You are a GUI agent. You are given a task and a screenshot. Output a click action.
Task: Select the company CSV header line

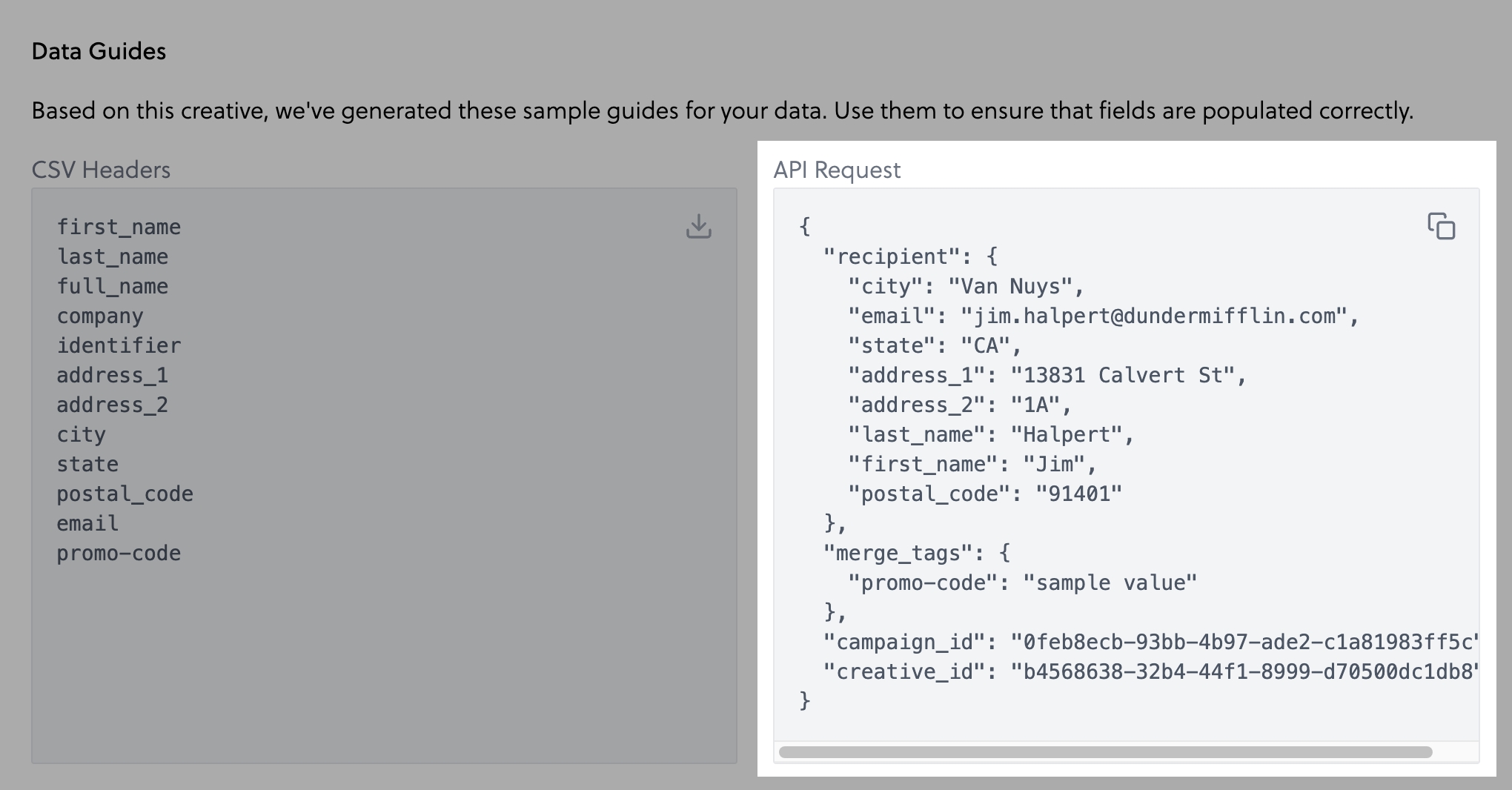[100, 316]
